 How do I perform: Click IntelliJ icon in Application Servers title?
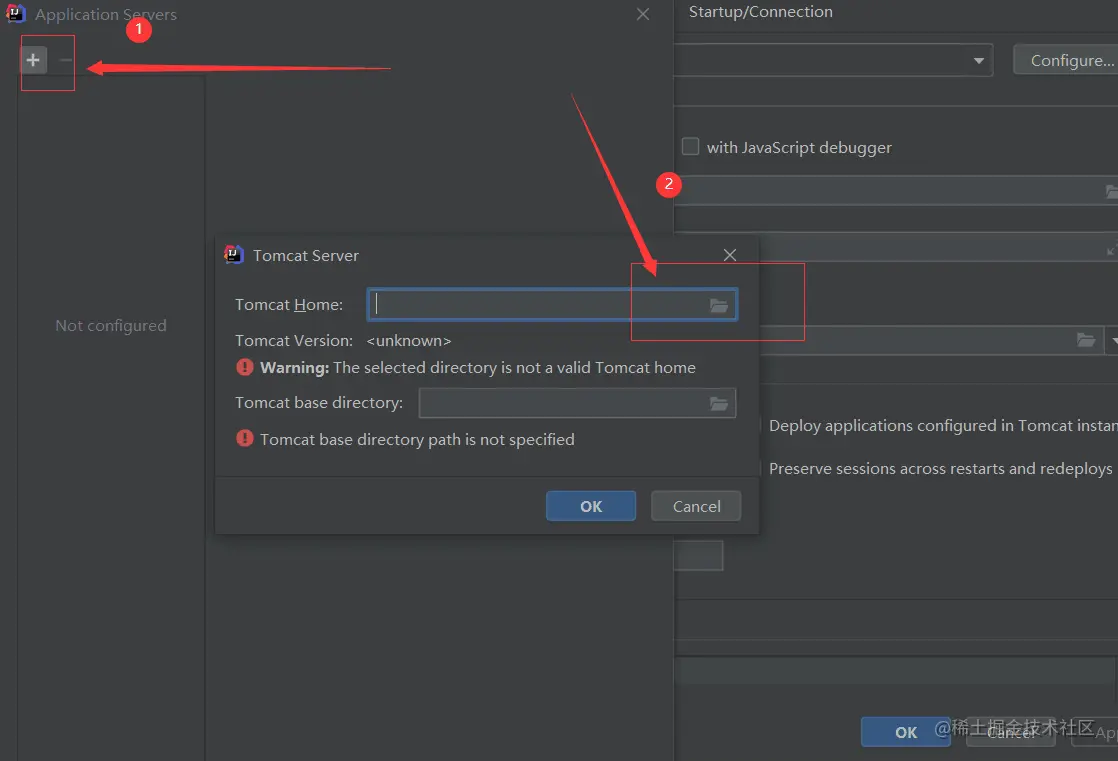(x=16, y=14)
